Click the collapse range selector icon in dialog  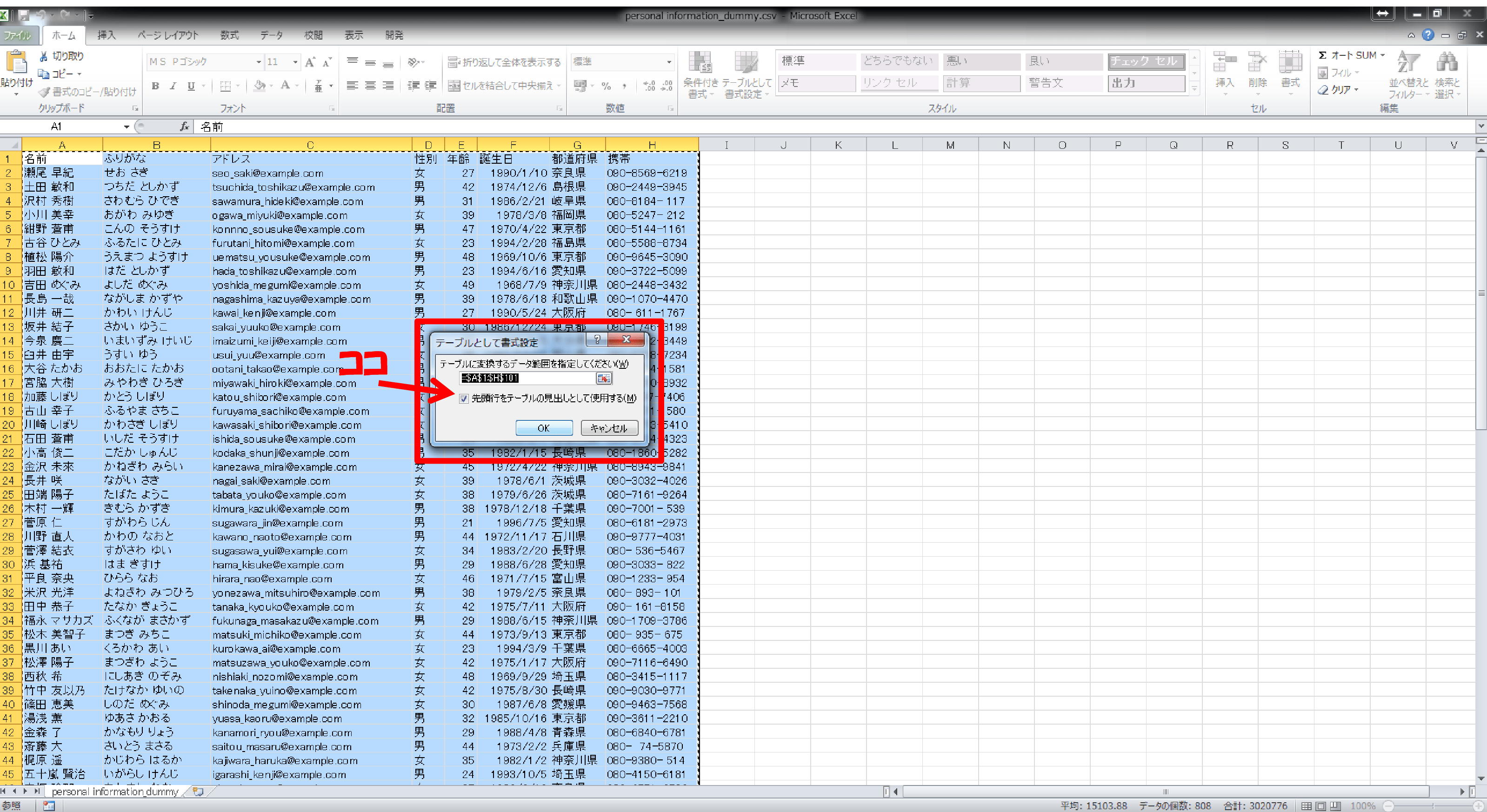pos(603,378)
